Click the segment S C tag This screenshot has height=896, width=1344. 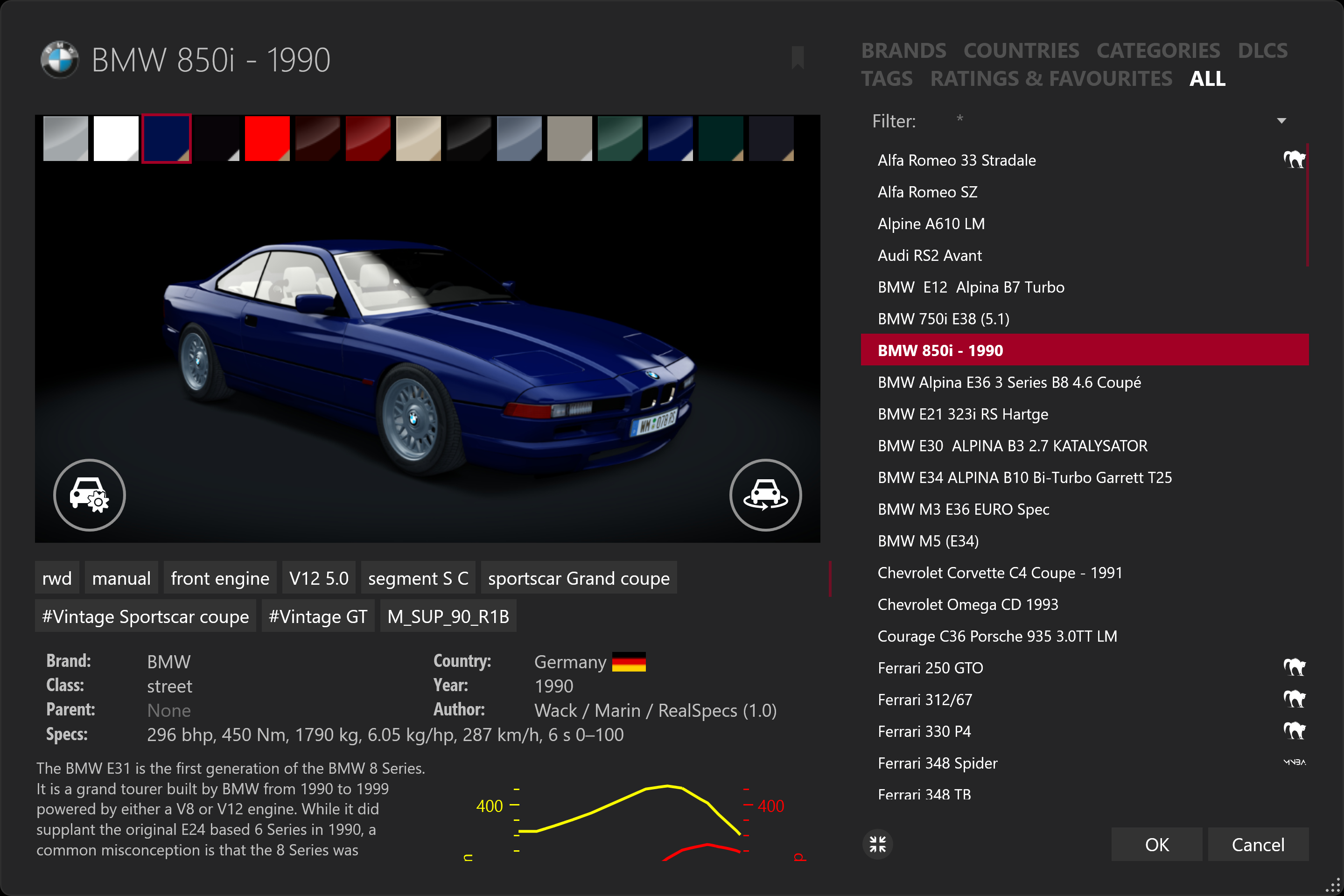[x=418, y=578]
